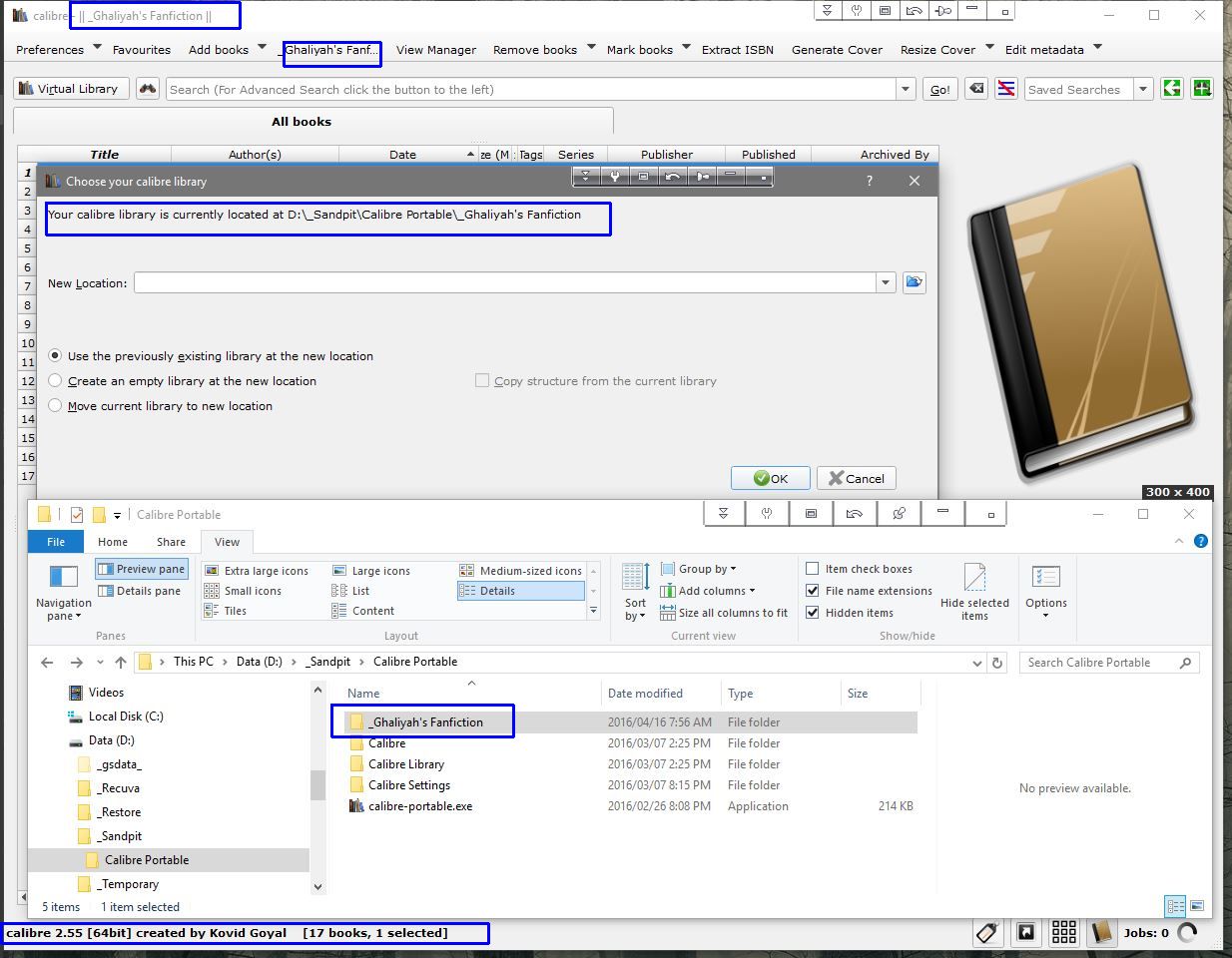1232x958 pixels.
Task: Click the calibre search input field
Action: (x=531, y=89)
